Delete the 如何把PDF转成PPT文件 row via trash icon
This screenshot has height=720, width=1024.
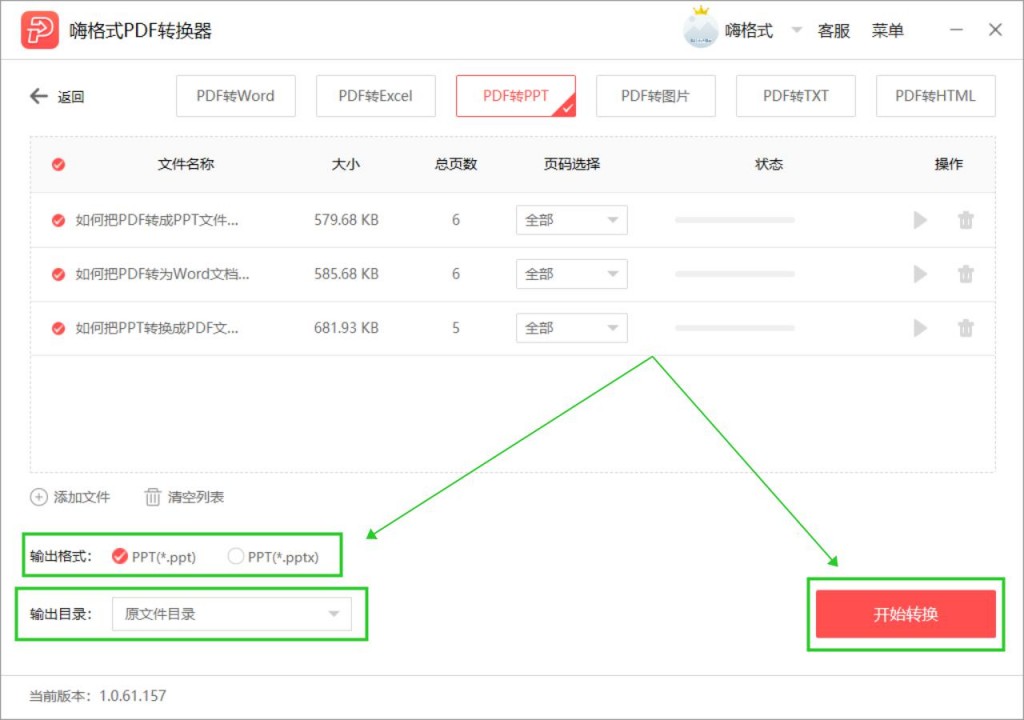pos(966,220)
